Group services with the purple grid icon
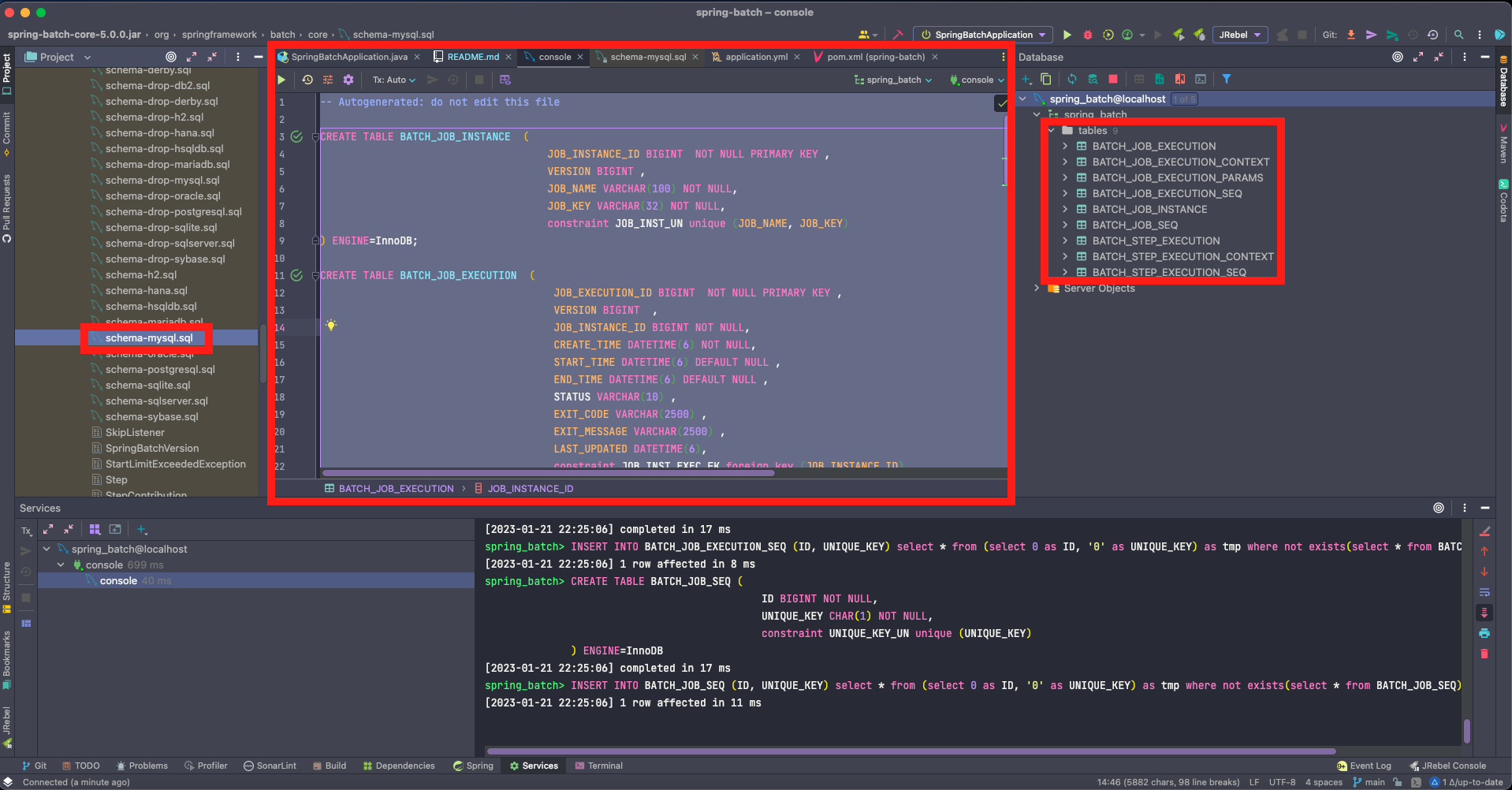1512x790 pixels. pyautogui.click(x=95, y=530)
